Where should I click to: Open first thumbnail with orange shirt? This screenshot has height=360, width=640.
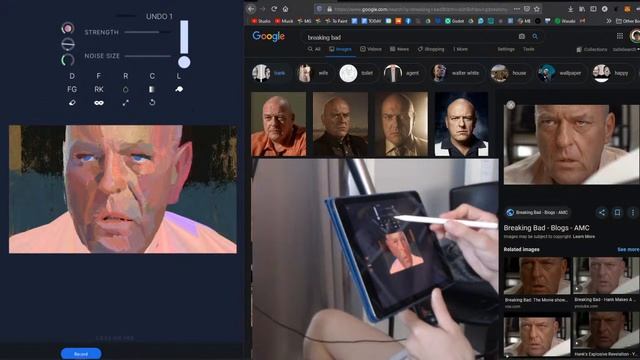point(278,124)
